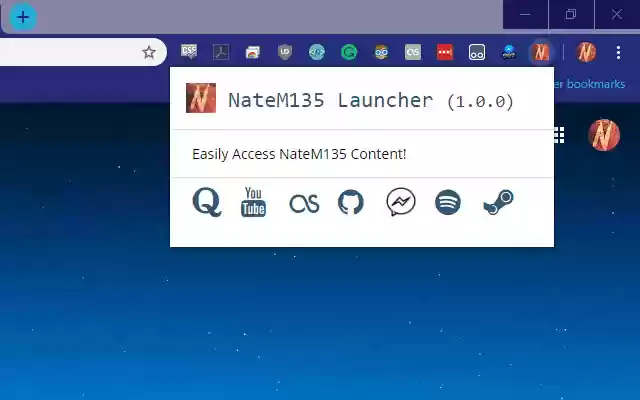The image size is (640, 400).
Task: Open Spotify link in launcher popup
Action: pos(448,202)
